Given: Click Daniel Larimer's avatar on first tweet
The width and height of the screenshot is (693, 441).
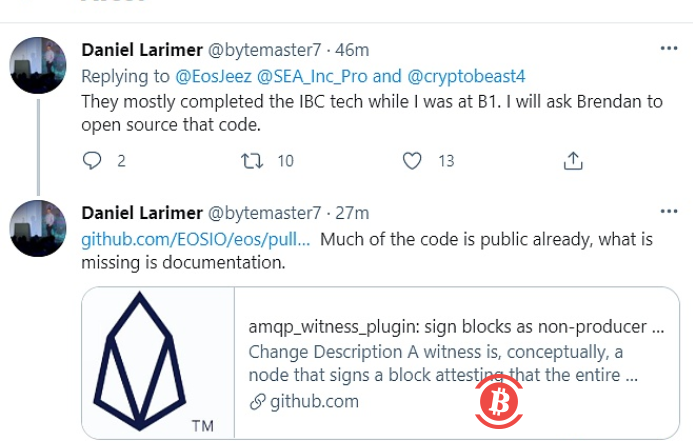Looking at the screenshot, I should 38,67.
